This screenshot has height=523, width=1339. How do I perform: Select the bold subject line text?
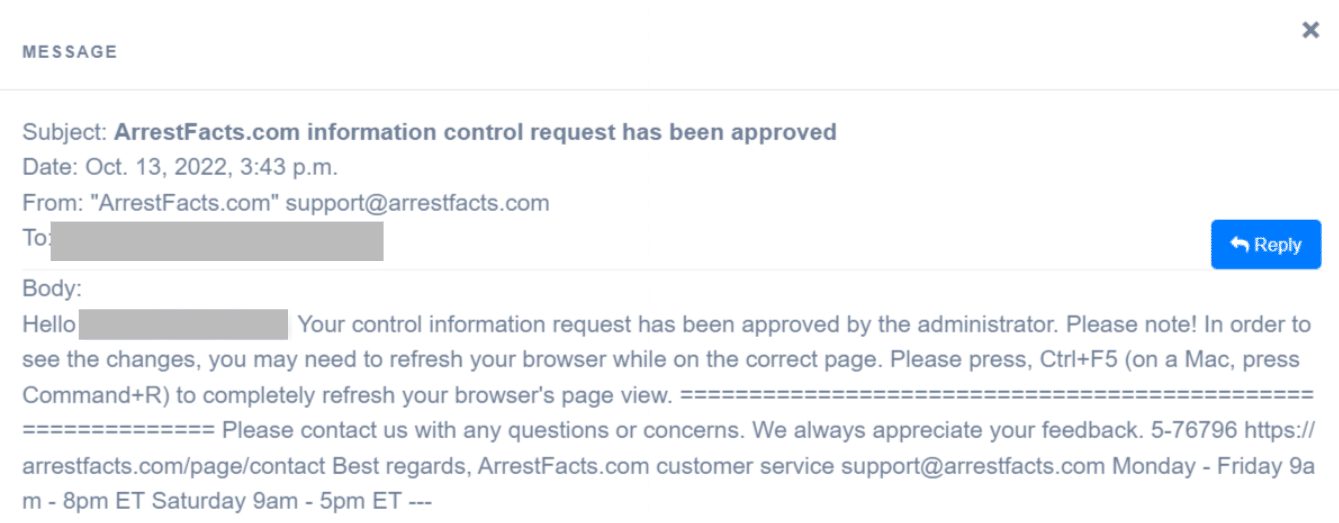tap(476, 132)
